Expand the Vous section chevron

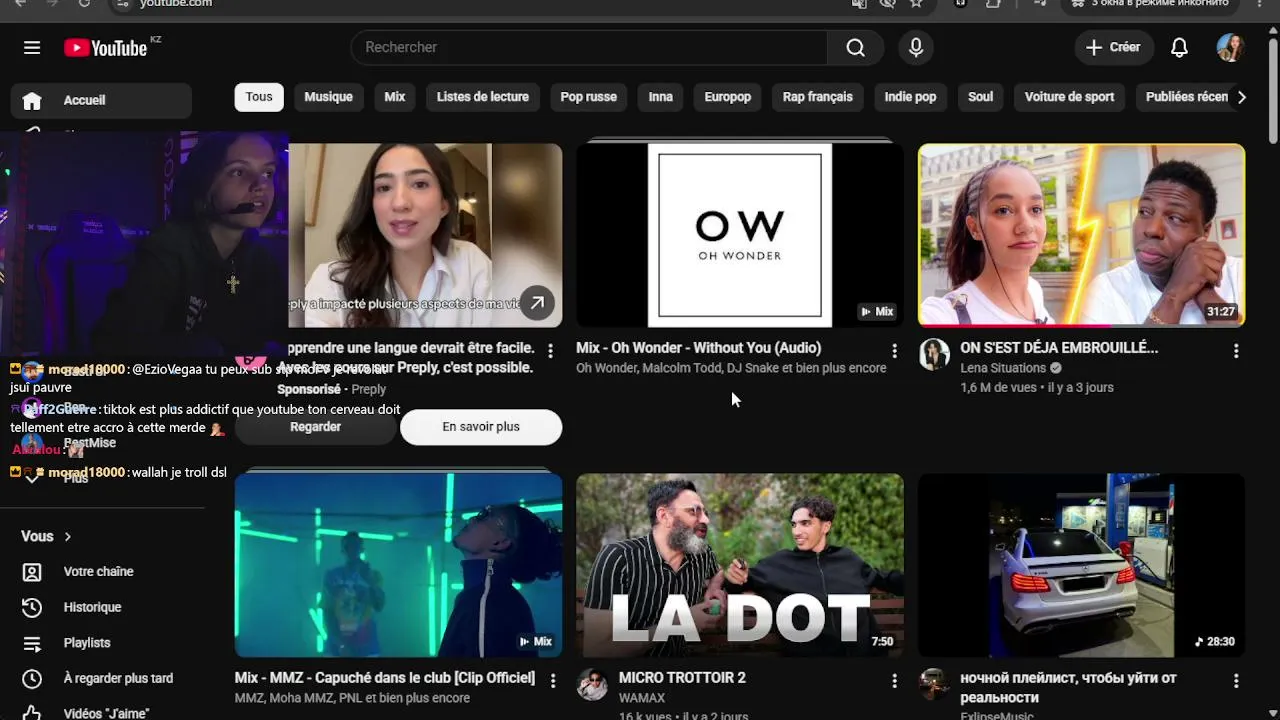click(x=68, y=537)
